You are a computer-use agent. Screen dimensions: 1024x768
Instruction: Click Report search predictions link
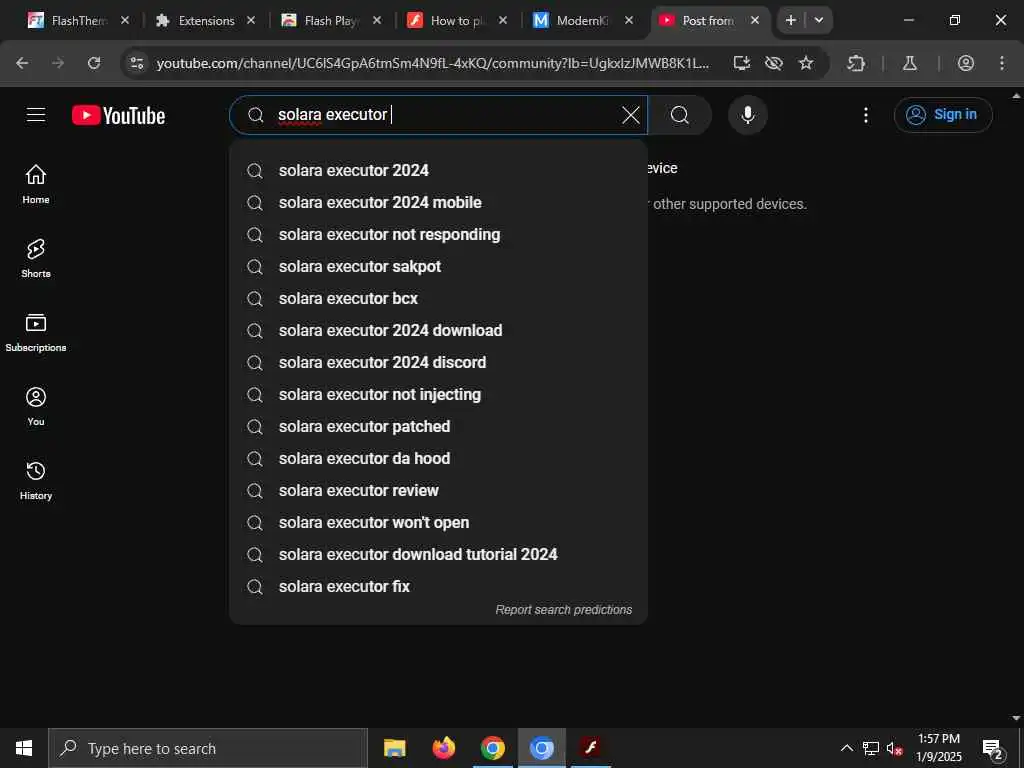tap(564, 610)
